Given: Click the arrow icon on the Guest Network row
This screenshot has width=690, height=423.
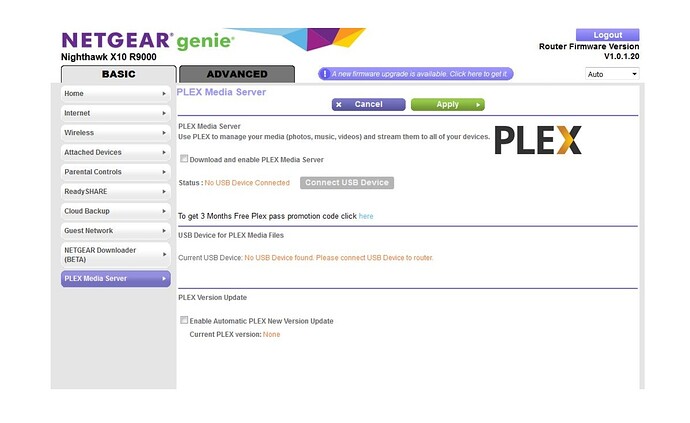Looking at the screenshot, I should (164, 231).
